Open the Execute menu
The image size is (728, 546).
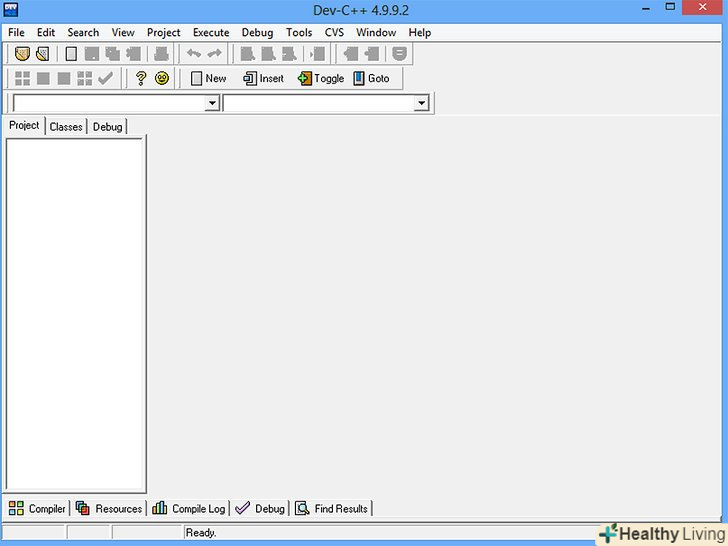point(211,32)
